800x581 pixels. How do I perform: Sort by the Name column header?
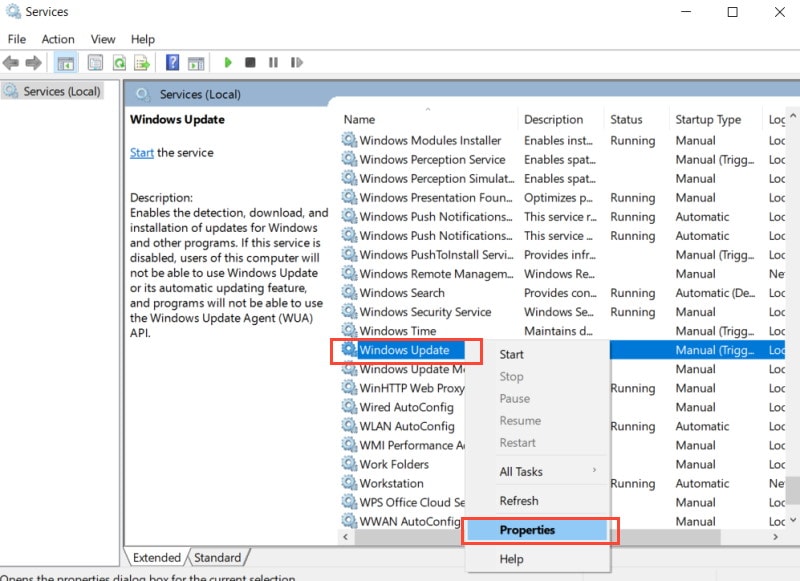[x=429, y=119]
